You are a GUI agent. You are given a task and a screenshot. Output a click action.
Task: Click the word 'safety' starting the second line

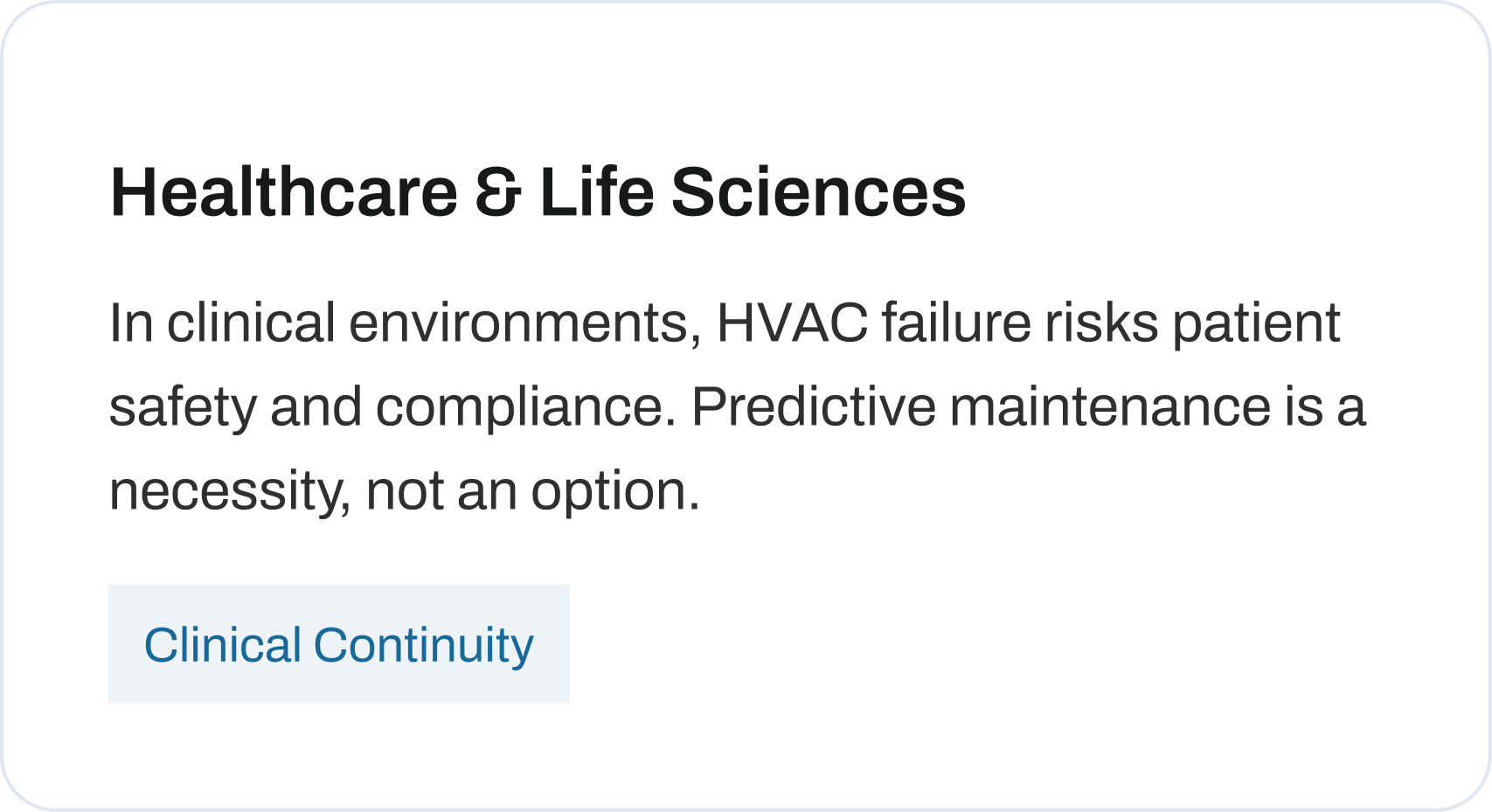click(x=183, y=408)
